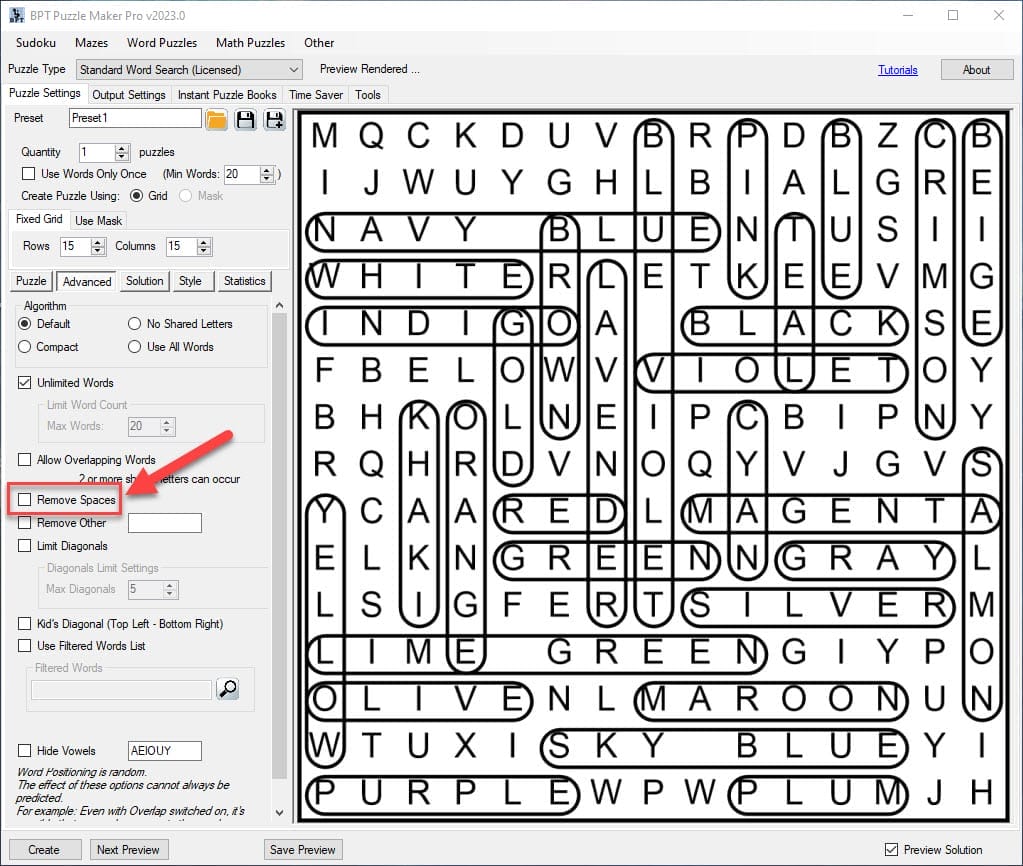This screenshot has height=866, width=1023.
Task: Check the Hide Vowels option
Action: [25, 751]
